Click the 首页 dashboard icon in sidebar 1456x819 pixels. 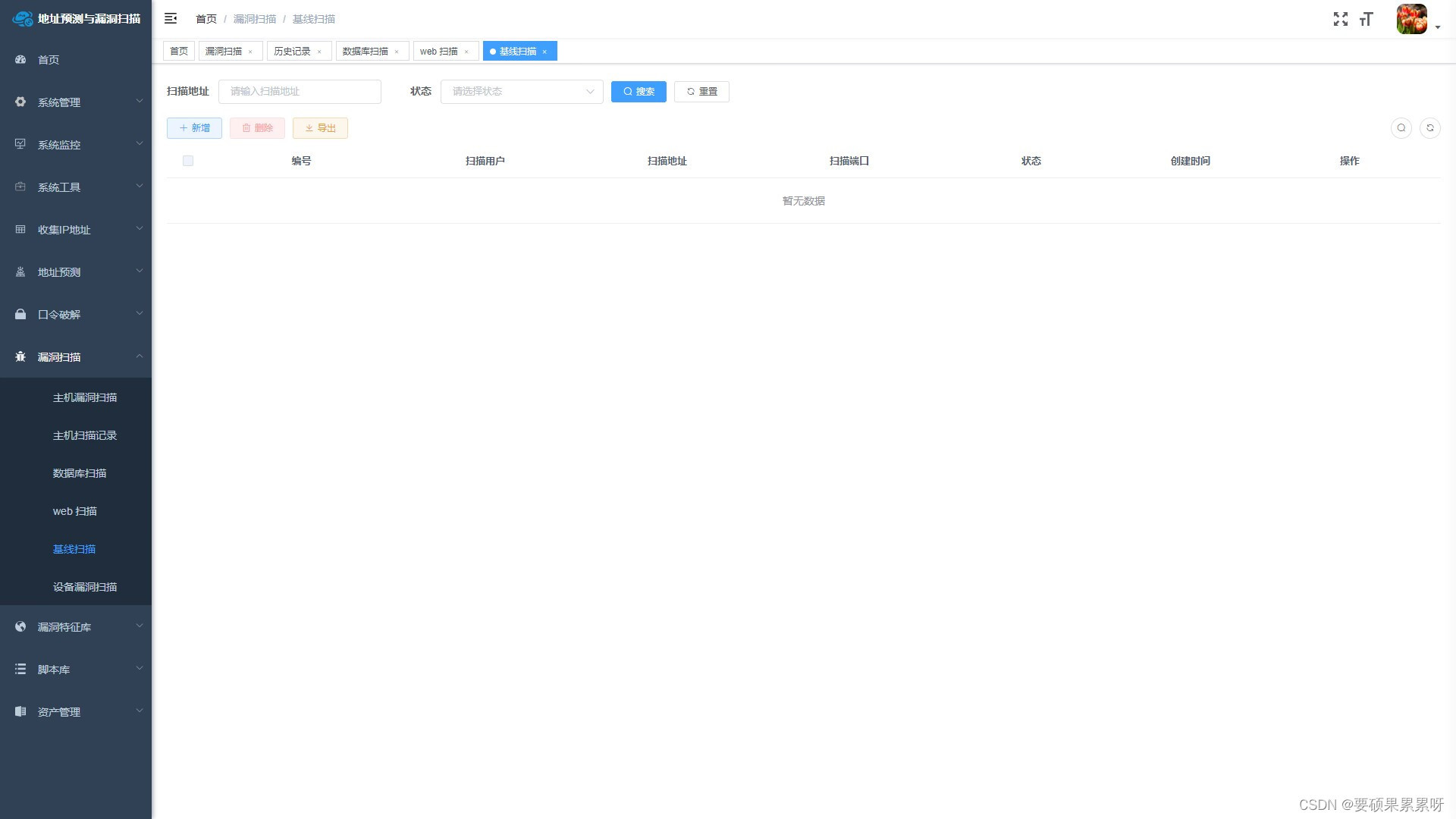coord(20,59)
